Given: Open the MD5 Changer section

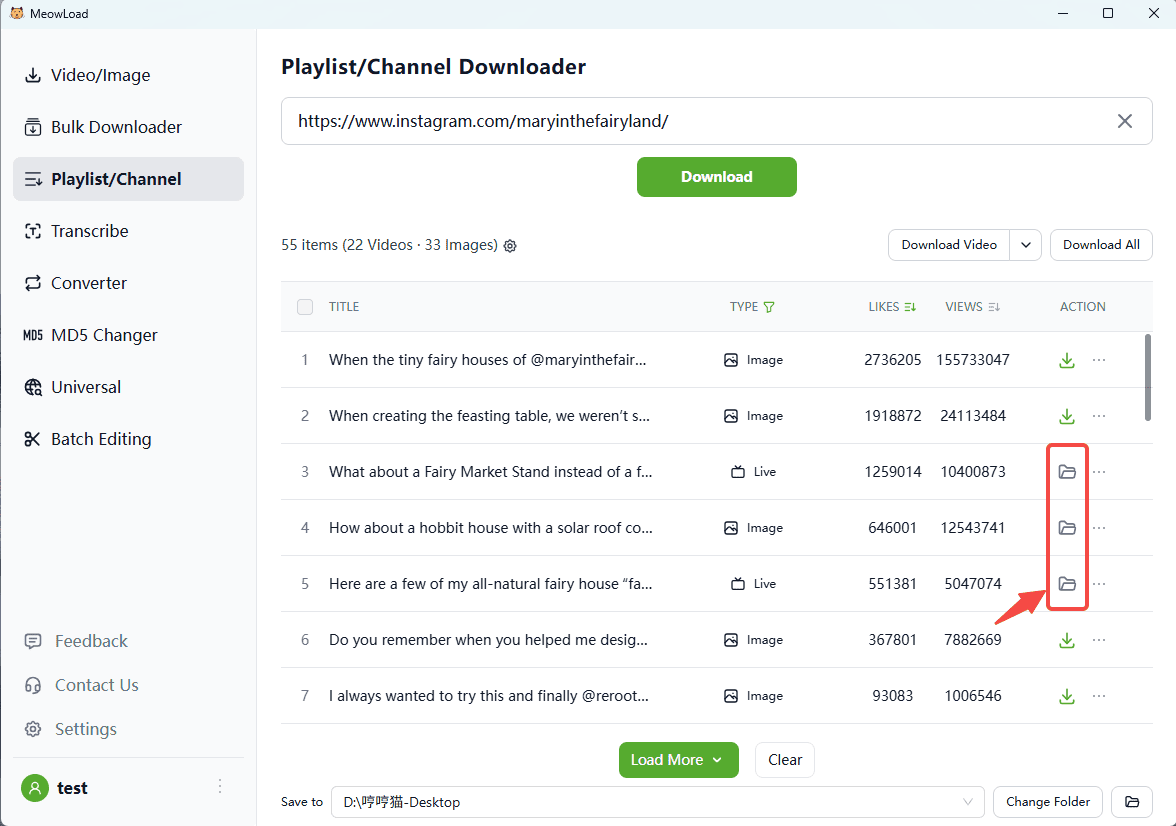Looking at the screenshot, I should point(104,335).
